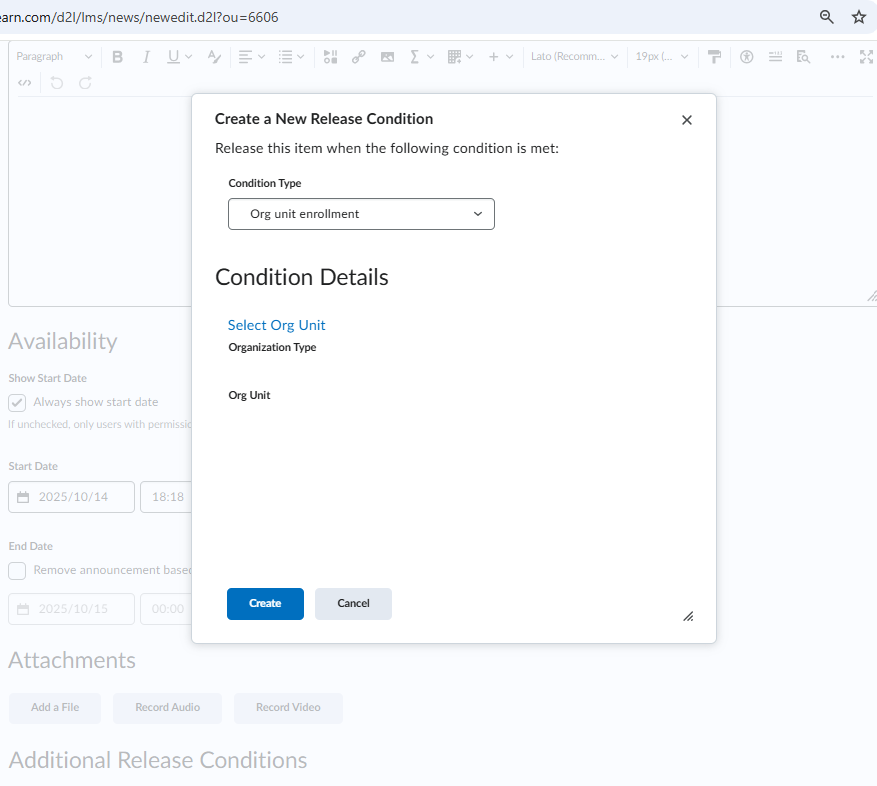Click Add a File button

coord(55,708)
